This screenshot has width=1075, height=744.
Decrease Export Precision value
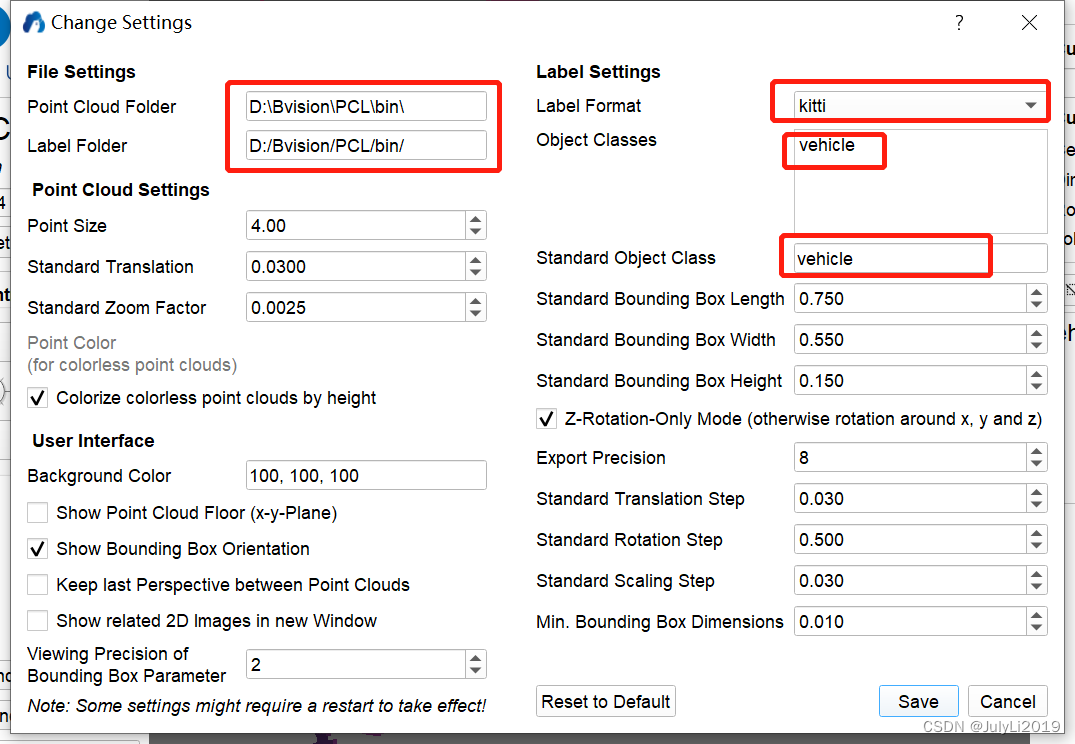pos(1036,464)
